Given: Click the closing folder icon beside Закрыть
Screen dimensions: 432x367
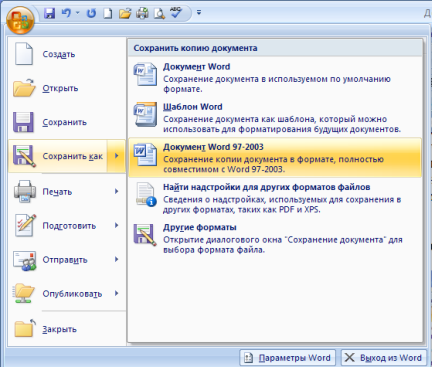Looking at the screenshot, I should tap(25, 328).
